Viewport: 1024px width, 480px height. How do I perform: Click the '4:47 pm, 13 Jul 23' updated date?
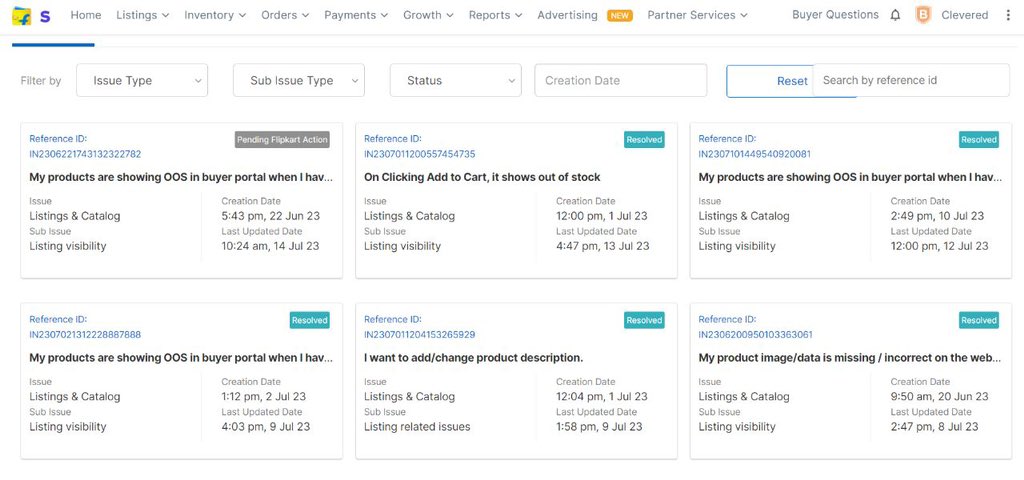coord(603,246)
